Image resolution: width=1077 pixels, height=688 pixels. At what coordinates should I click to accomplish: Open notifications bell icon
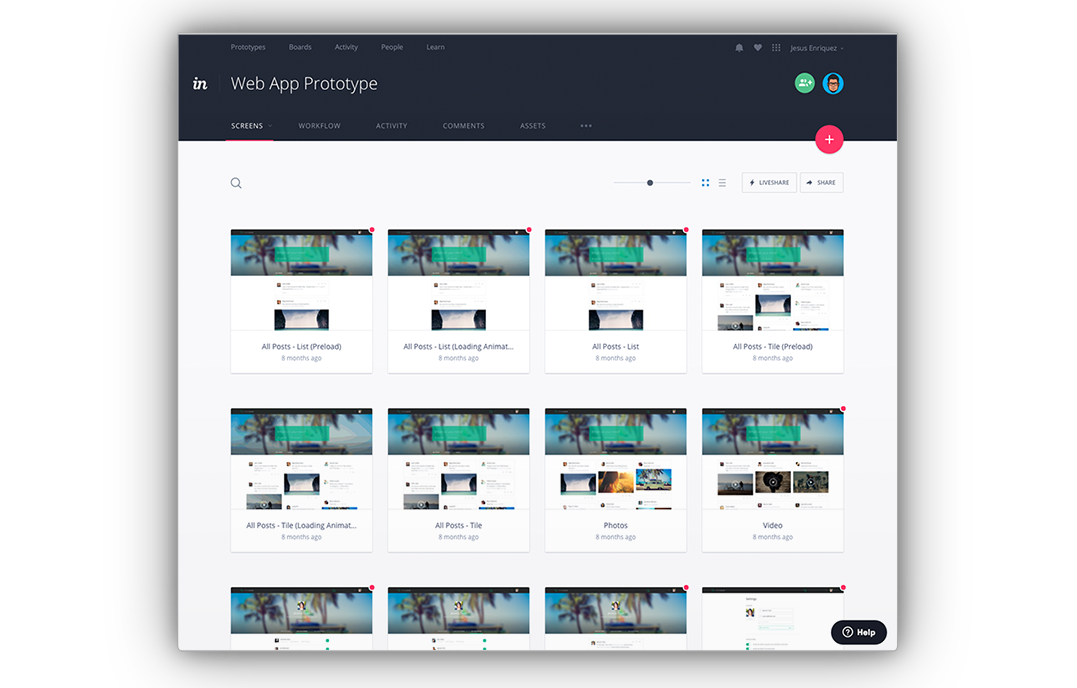point(739,48)
